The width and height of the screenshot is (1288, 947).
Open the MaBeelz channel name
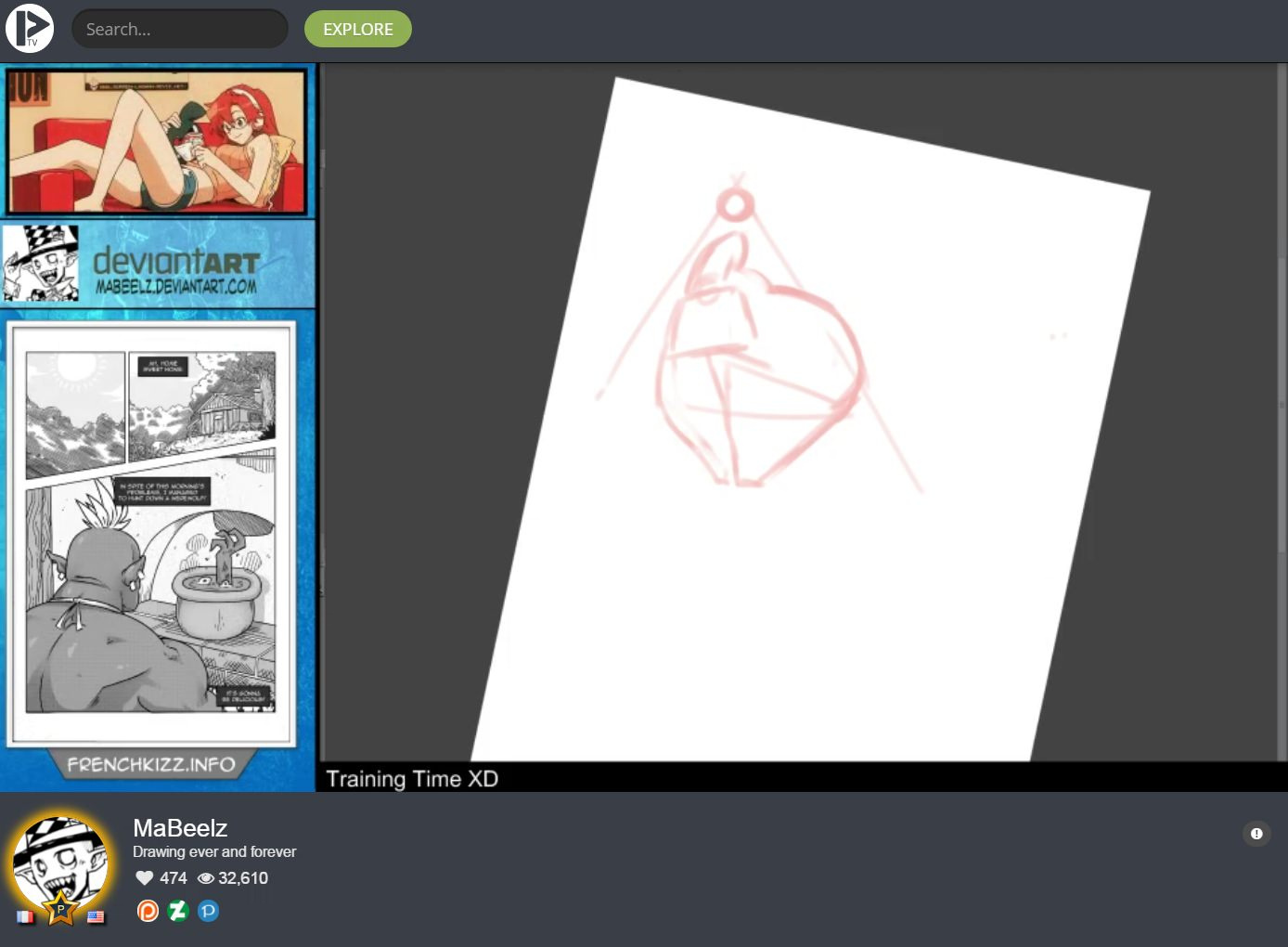[180, 828]
